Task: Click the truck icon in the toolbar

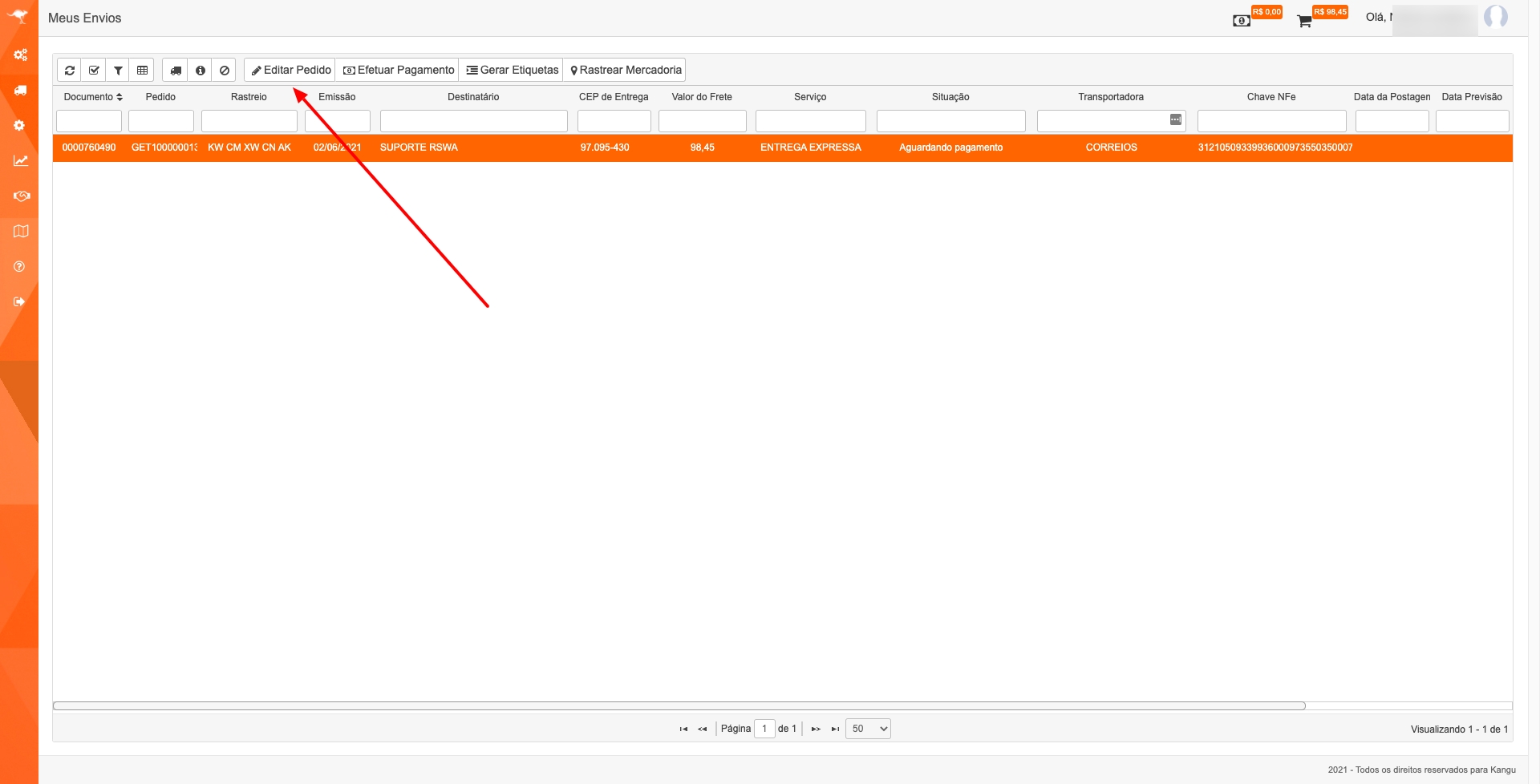Action: coord(176,71)
